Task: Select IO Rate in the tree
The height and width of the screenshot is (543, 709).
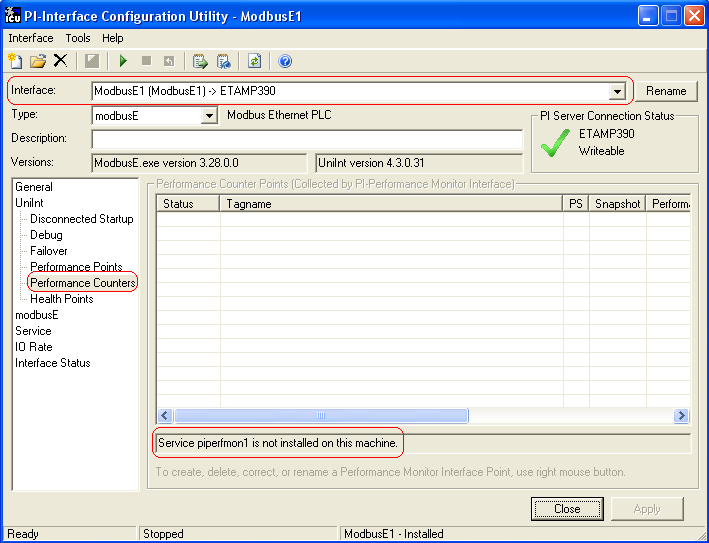Action: [33, 347]
